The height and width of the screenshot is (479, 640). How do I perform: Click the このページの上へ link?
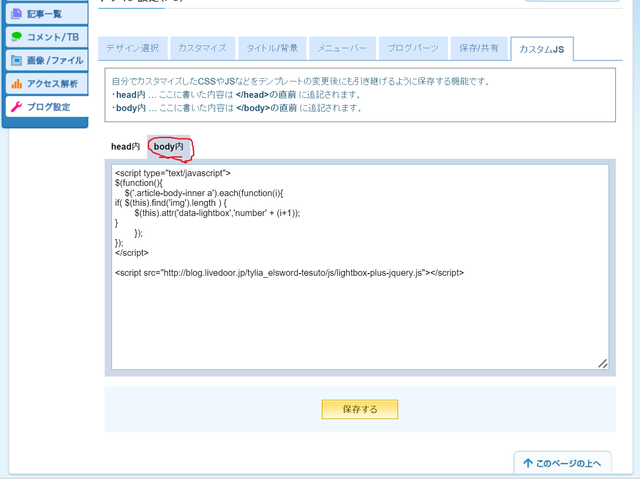coord(562,463)
